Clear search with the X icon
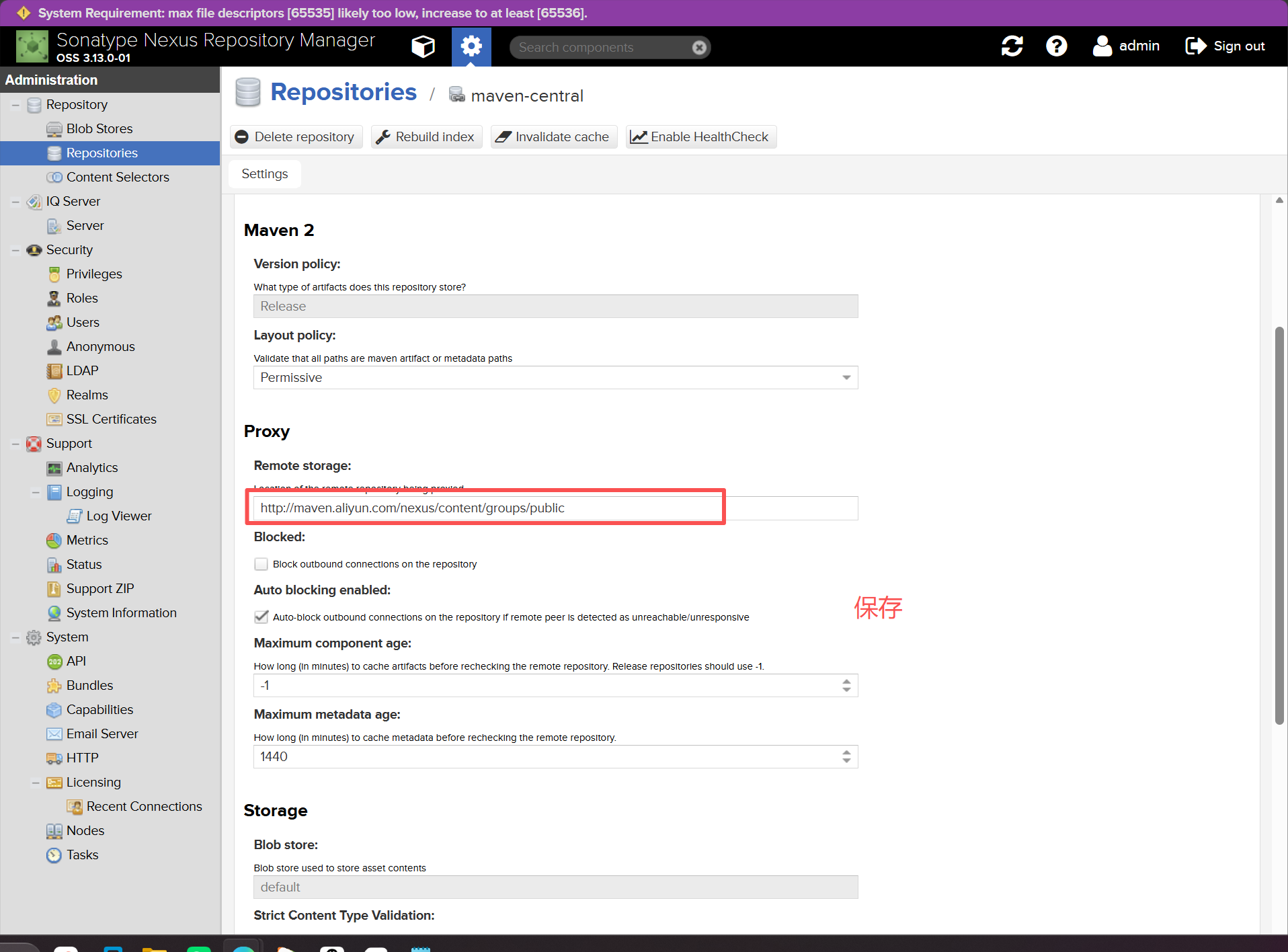Viewport: 1288px width, 952px height. [x=699, y=47]
